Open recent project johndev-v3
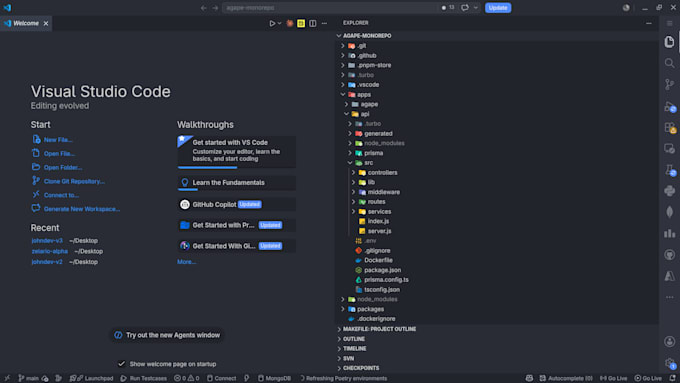Image resolution: width=680 pixels, height=383 pixels. coord(47,241)
